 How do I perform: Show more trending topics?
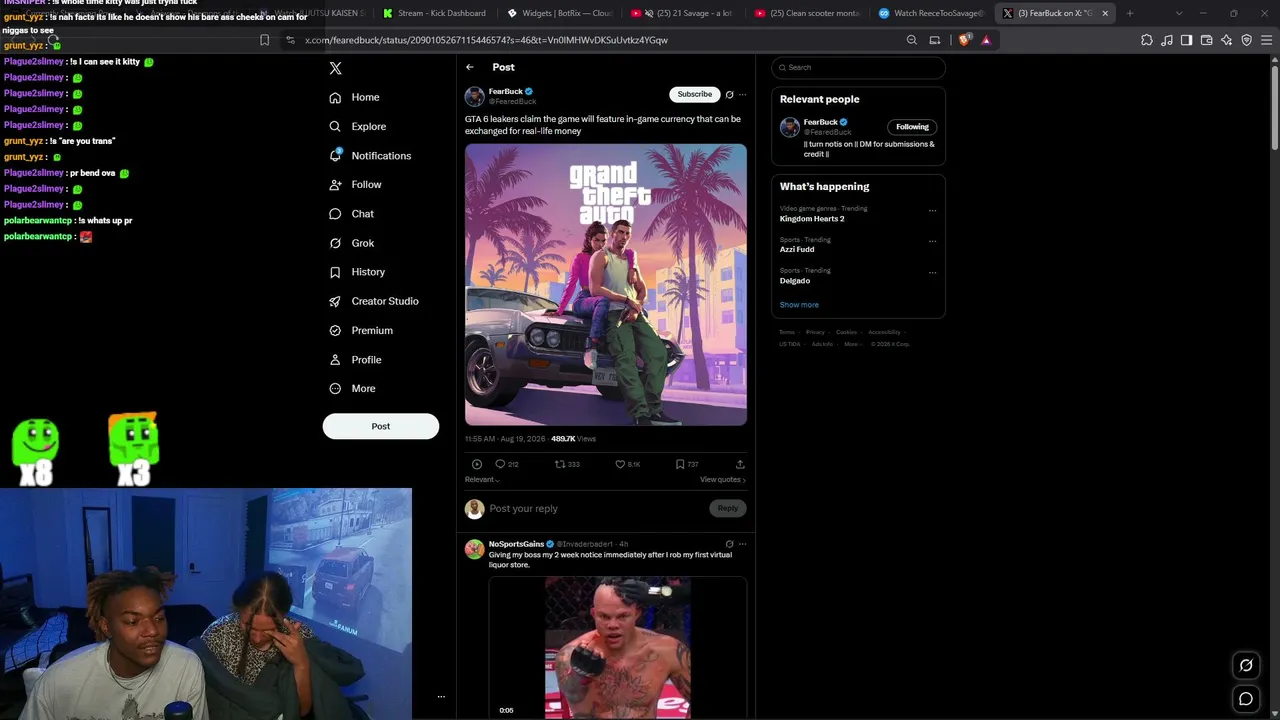click(x=799, y=305)
